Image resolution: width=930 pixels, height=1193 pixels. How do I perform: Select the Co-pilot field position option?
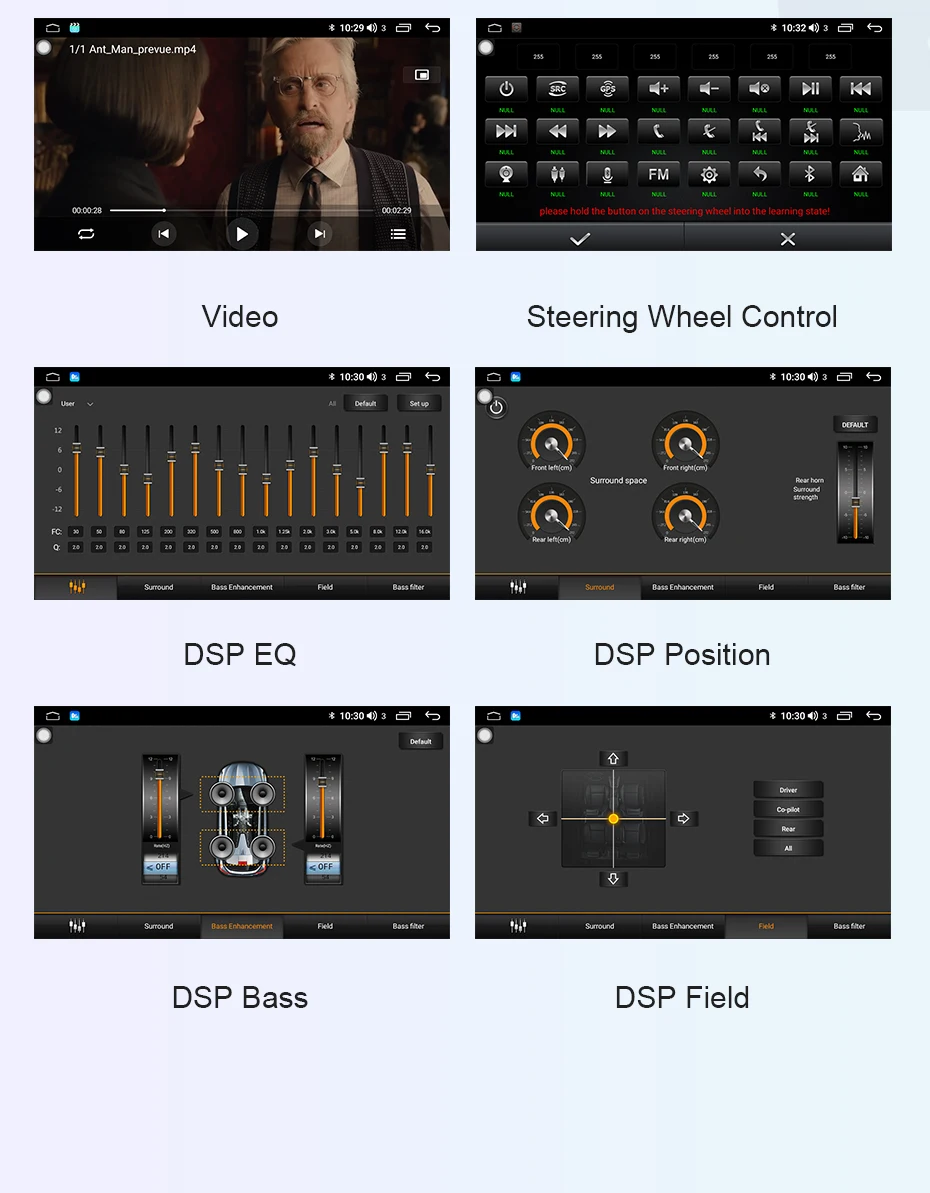(x=788, y=809)
